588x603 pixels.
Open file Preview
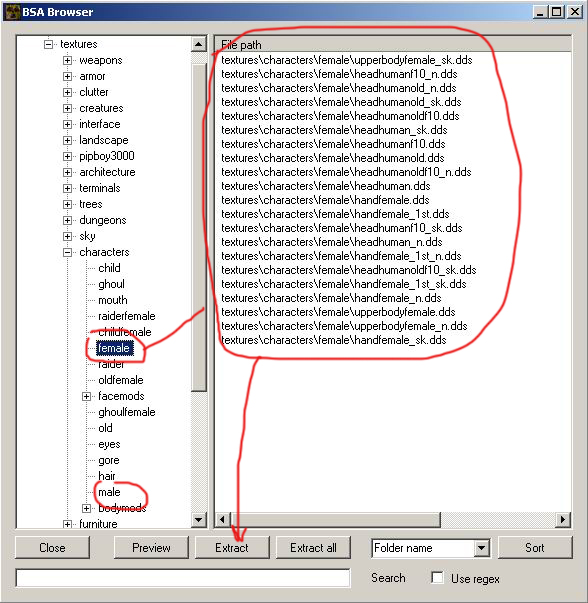pyautogui.click(x=151, y=548)
